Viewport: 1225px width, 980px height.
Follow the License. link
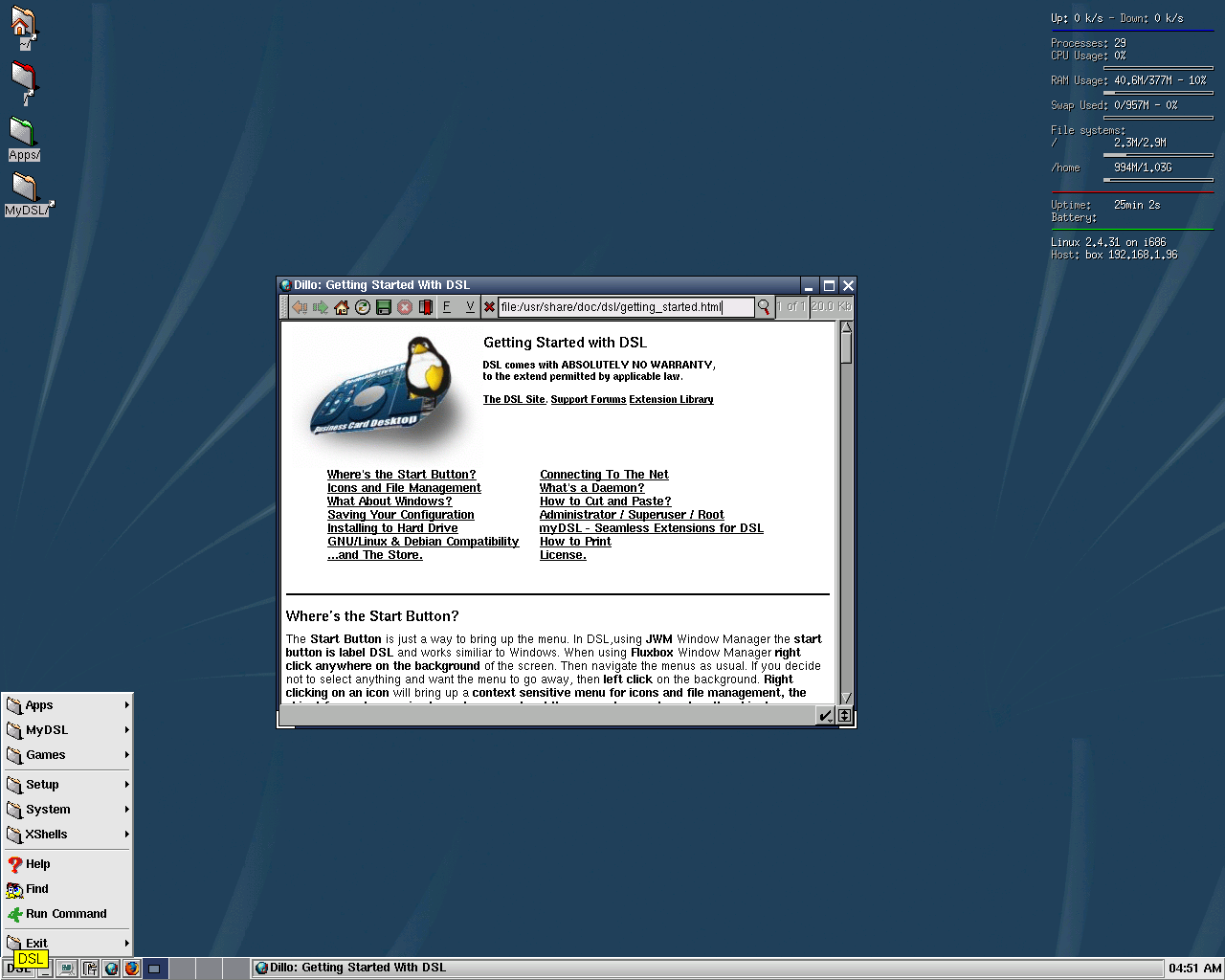pyautogui.click(x=563, y=555)
